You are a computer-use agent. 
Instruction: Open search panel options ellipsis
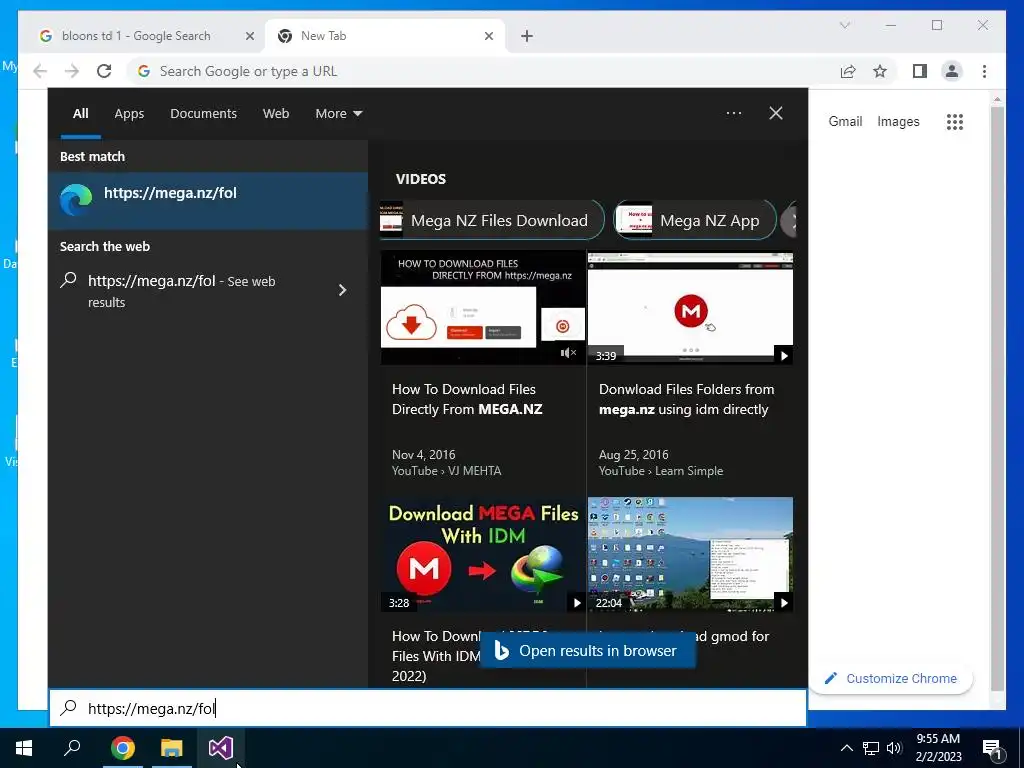click(734, 113)
